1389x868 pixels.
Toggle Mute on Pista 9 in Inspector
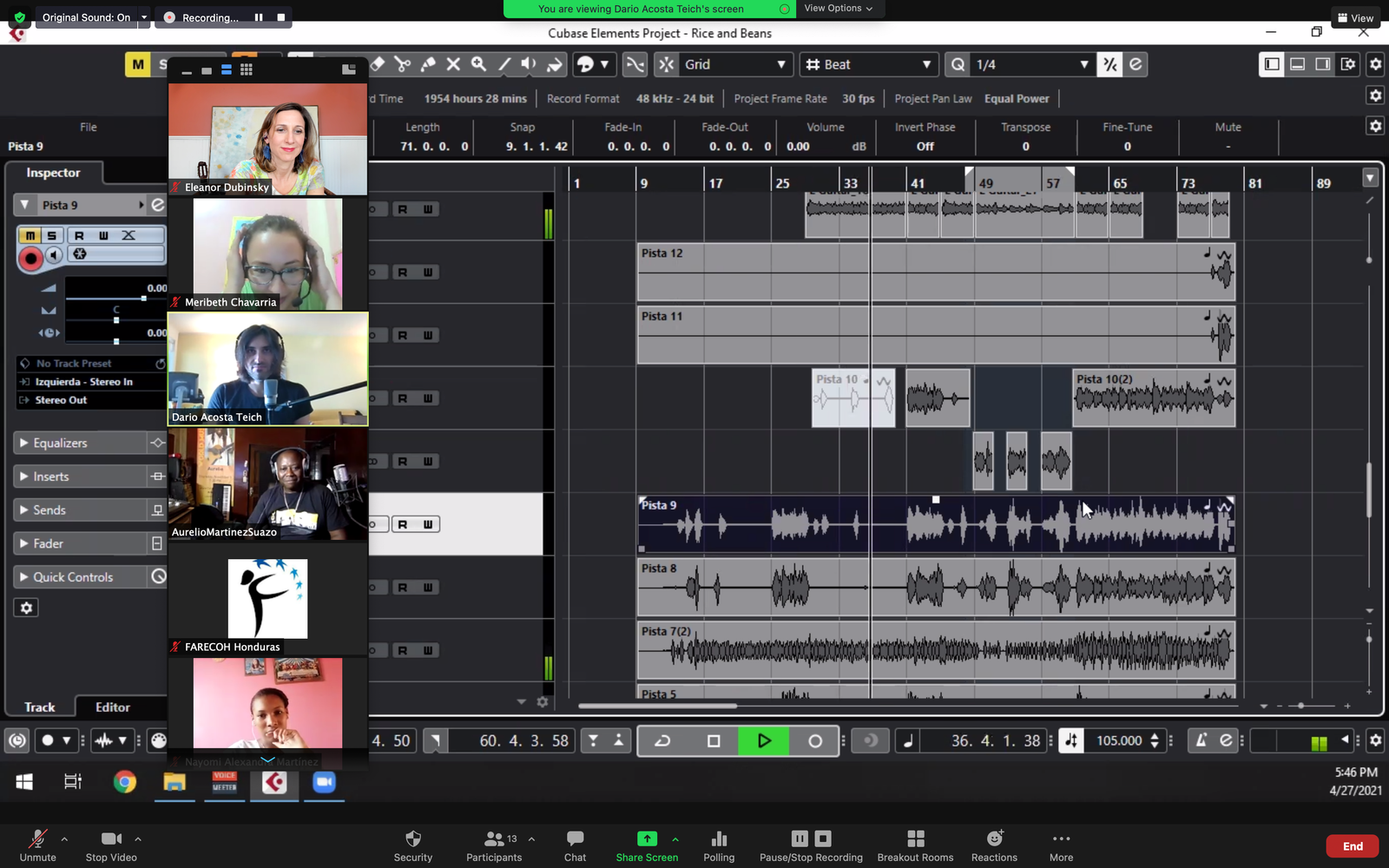[x=30, y=235]
